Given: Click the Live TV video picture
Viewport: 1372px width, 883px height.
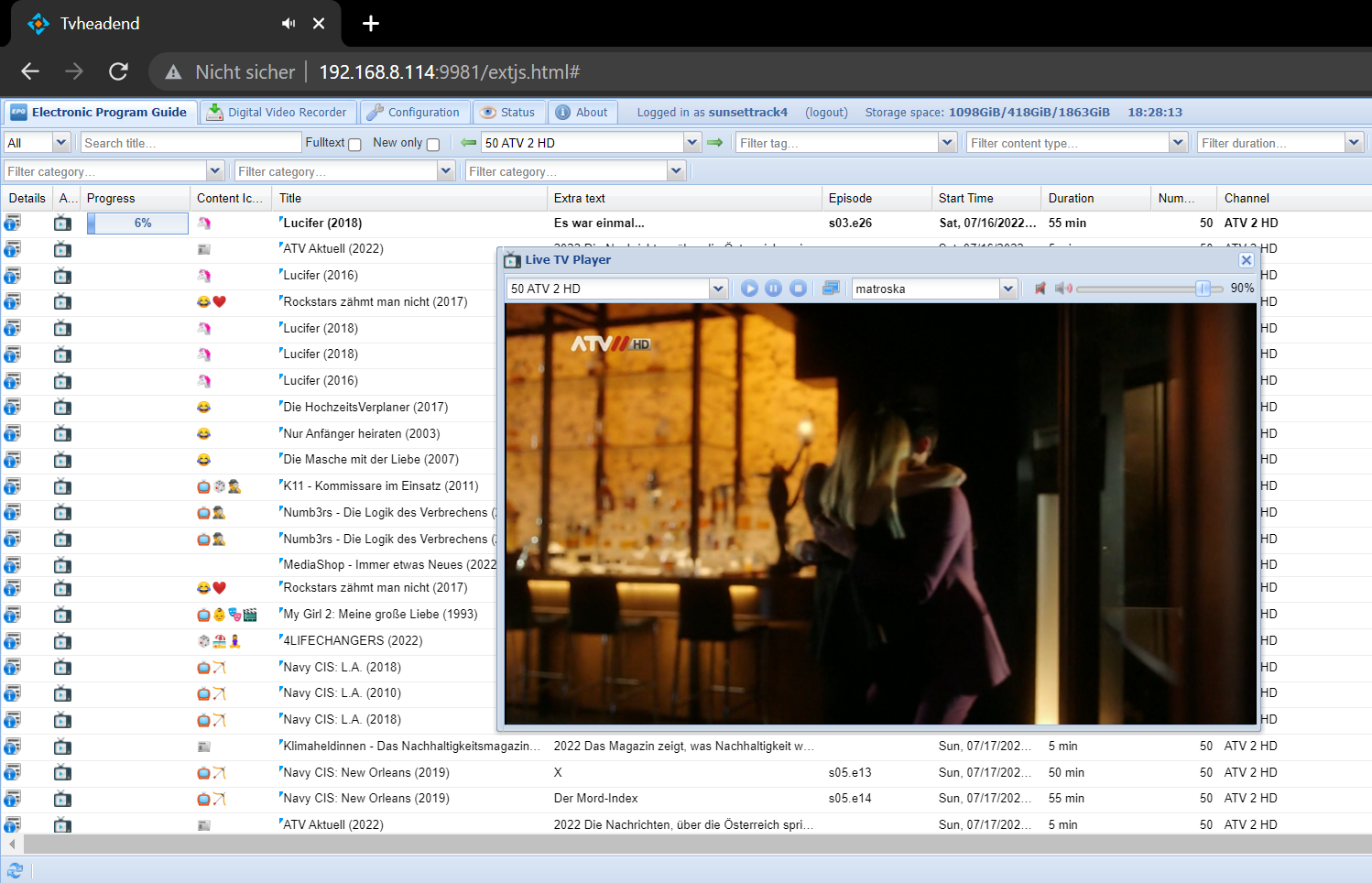Looking at the screenshot, I should (880, 513).
